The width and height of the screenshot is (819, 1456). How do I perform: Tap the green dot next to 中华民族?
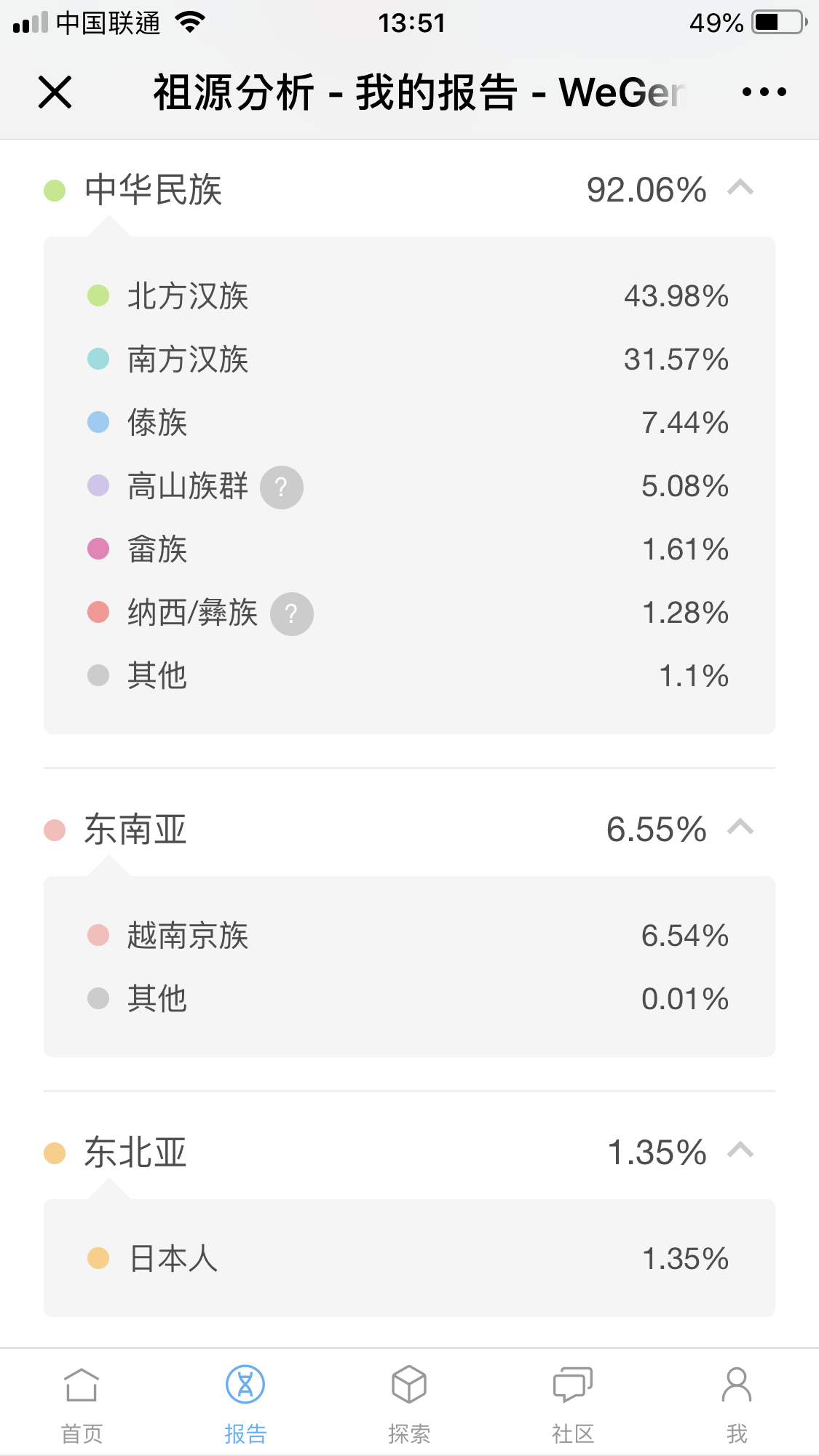55,191
